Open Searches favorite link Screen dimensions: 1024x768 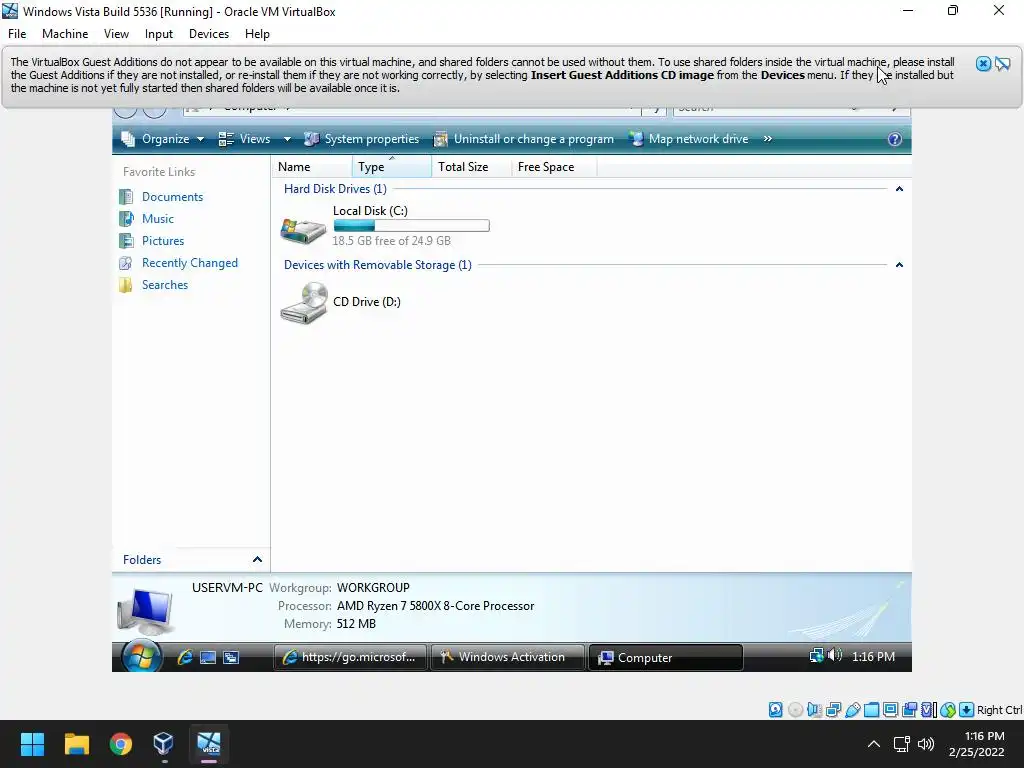click(x=165, y=285)
